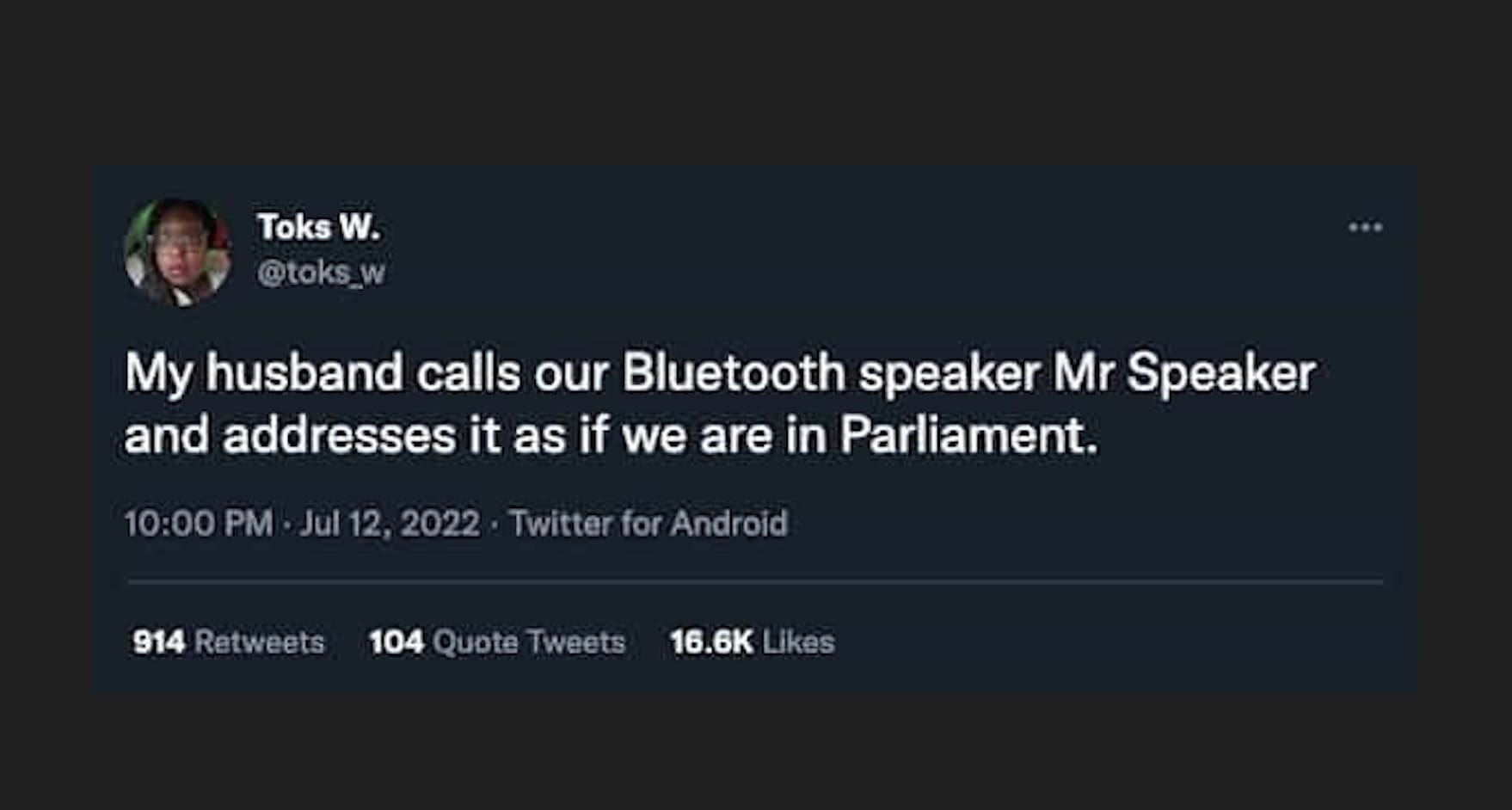Screen dimensions: 1512x810
Task: Click the word Parliament in the tweet
Action: (x=968, y=436)
